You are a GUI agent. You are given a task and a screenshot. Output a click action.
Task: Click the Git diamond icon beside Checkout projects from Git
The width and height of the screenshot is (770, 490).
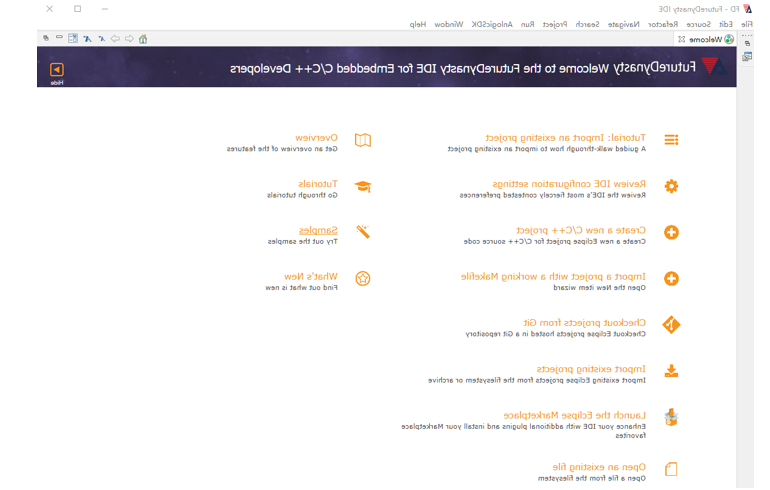671,325
